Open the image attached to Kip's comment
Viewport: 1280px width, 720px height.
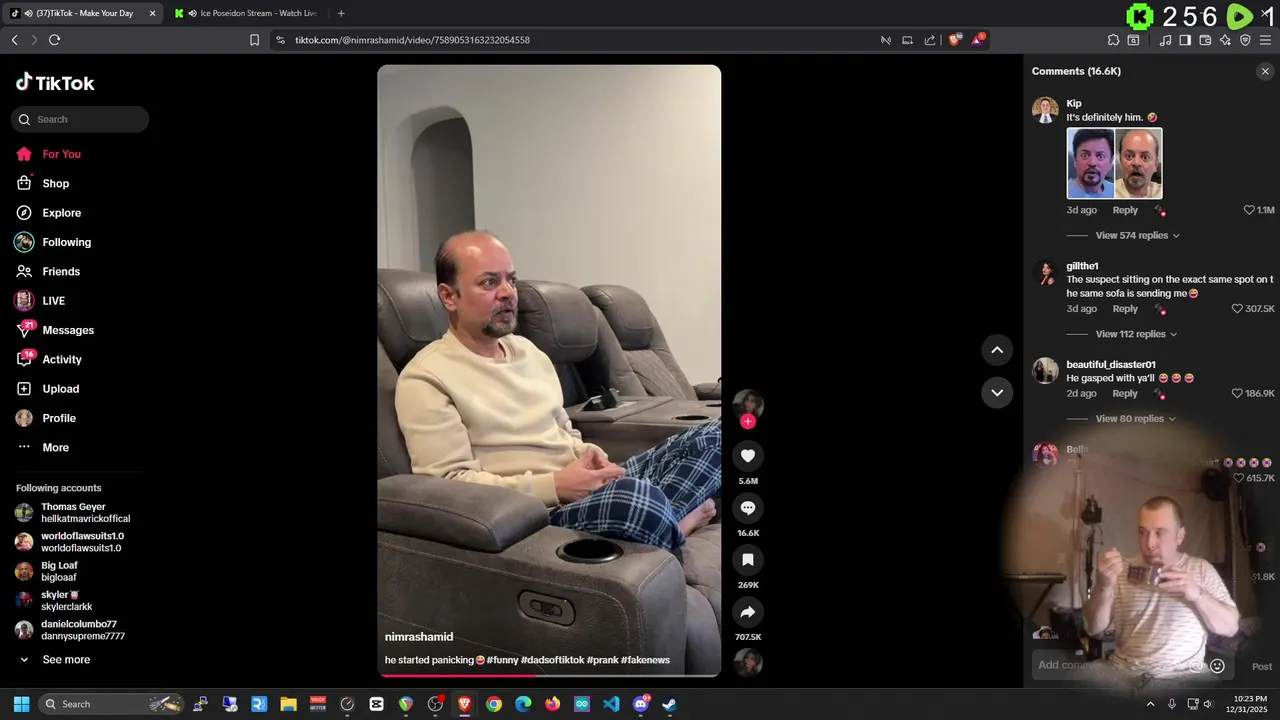tap(1114, 163)
